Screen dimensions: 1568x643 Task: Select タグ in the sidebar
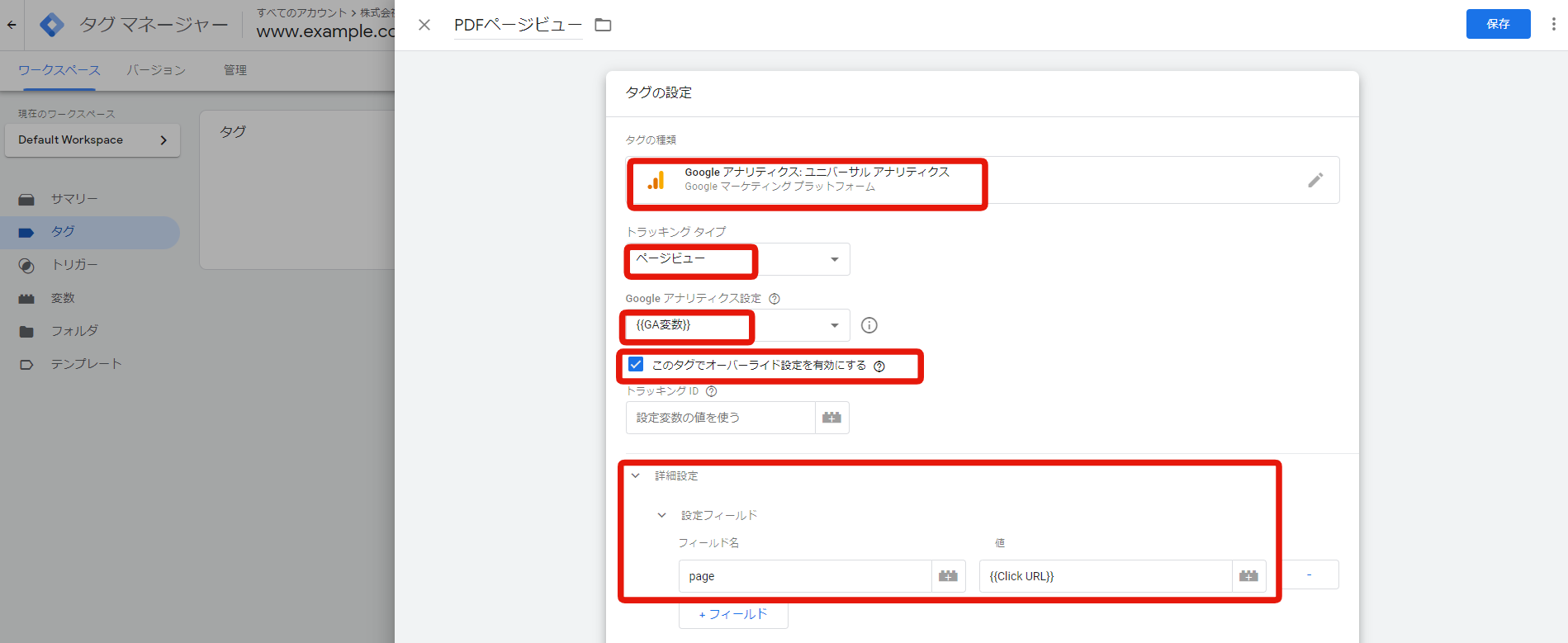pyautogui.click(x=89, y=232)
